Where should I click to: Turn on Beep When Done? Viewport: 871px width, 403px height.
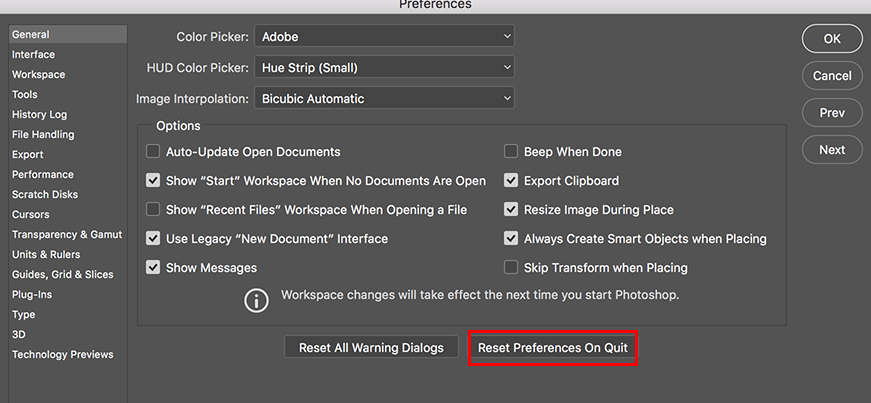point(511,152)
